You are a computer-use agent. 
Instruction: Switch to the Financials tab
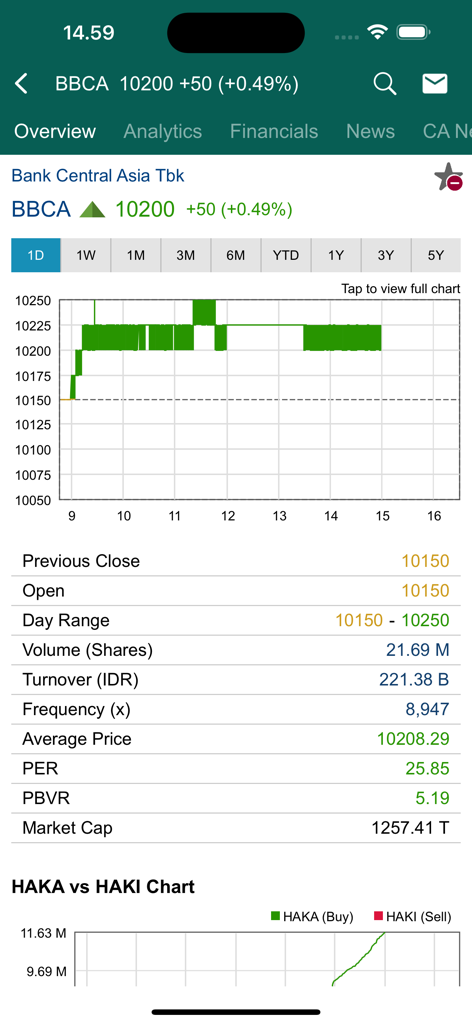pyautogui.click(x=274, y=131)
